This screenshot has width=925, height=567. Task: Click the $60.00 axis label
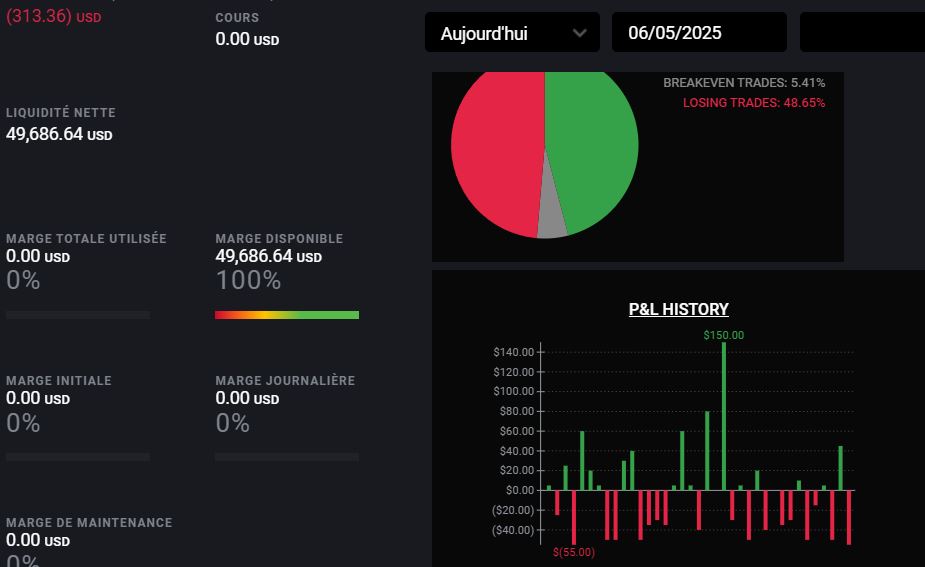[x=516, y=431]
